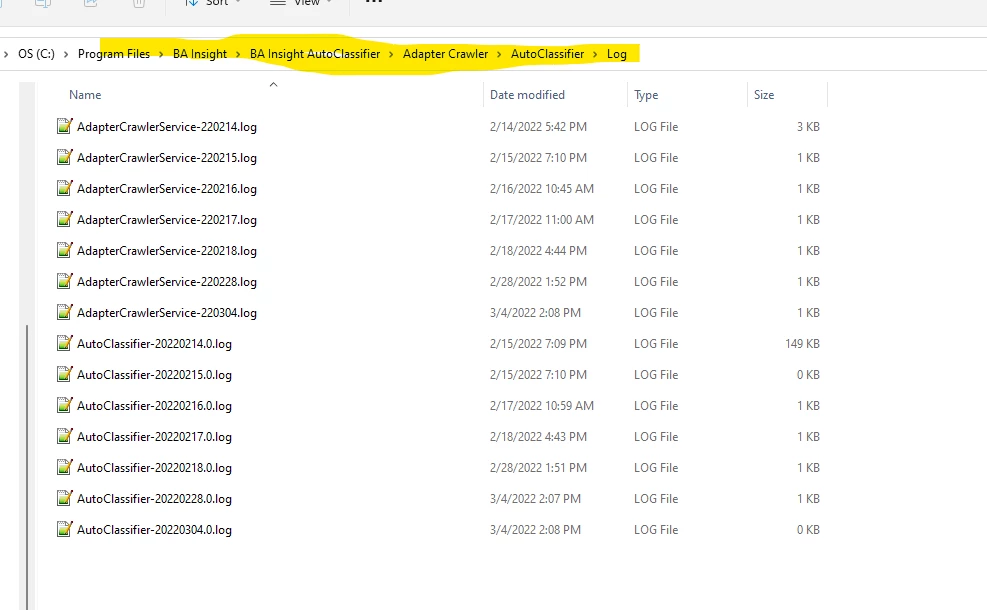The height and width of the screenshot is (610, 987).
Task: Expand the chevron after Adapter Crawler breadcrumb
Action: tap(500, 54)
